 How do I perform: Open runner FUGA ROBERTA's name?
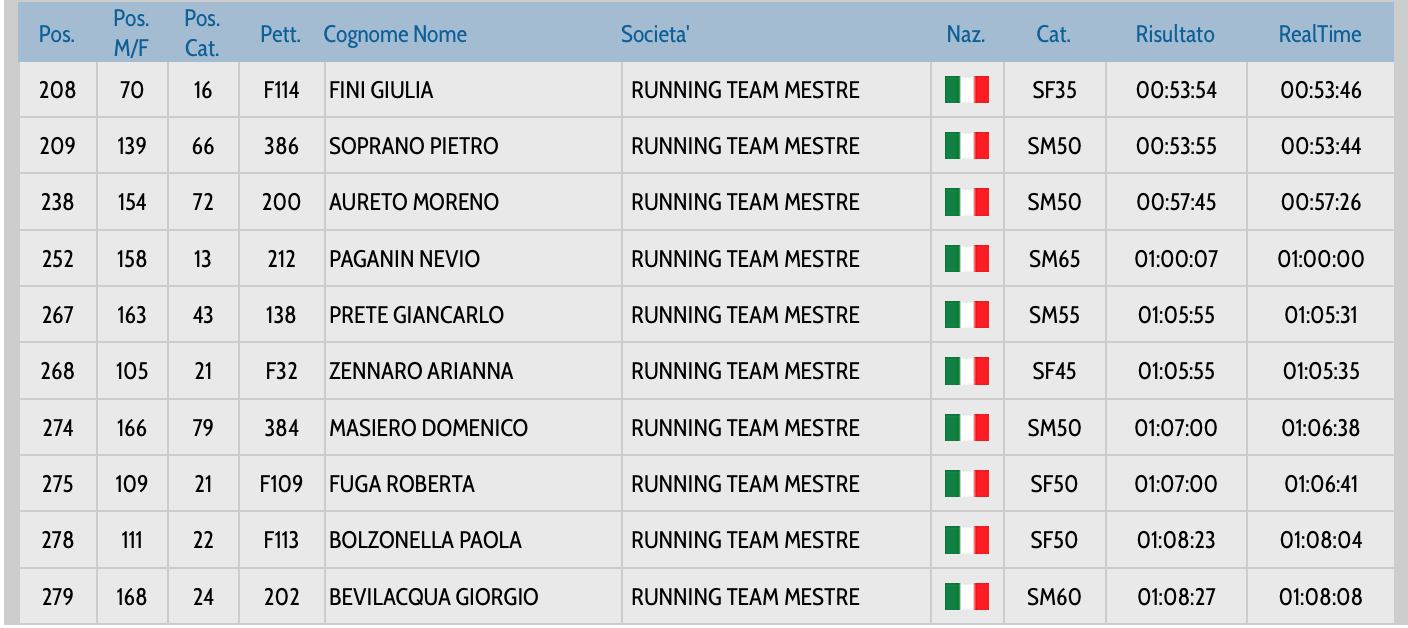[x=402, y=484]
